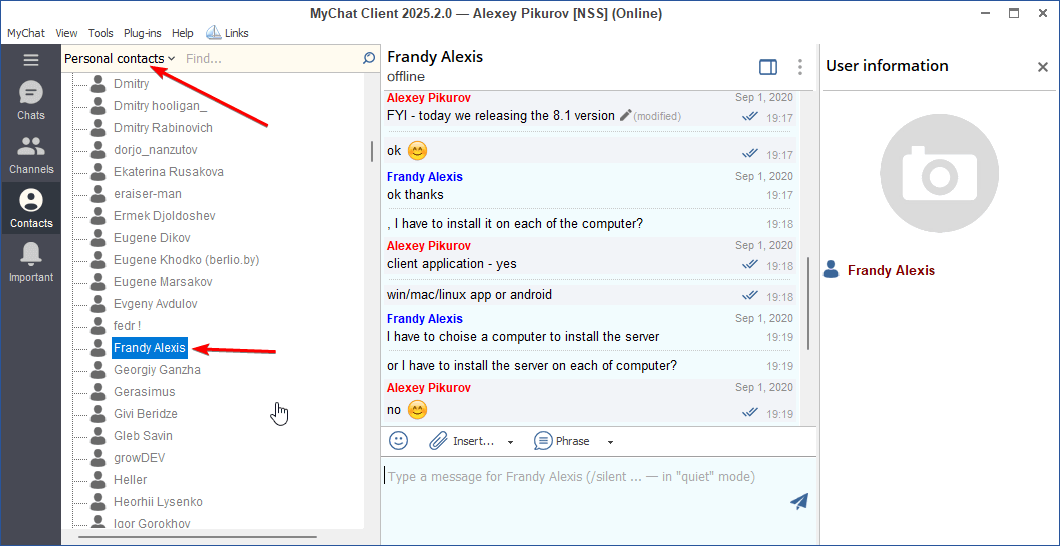Screen dimensions: 1060x546
Task: Close the User information panel
Action: (x=1042, y=67)
